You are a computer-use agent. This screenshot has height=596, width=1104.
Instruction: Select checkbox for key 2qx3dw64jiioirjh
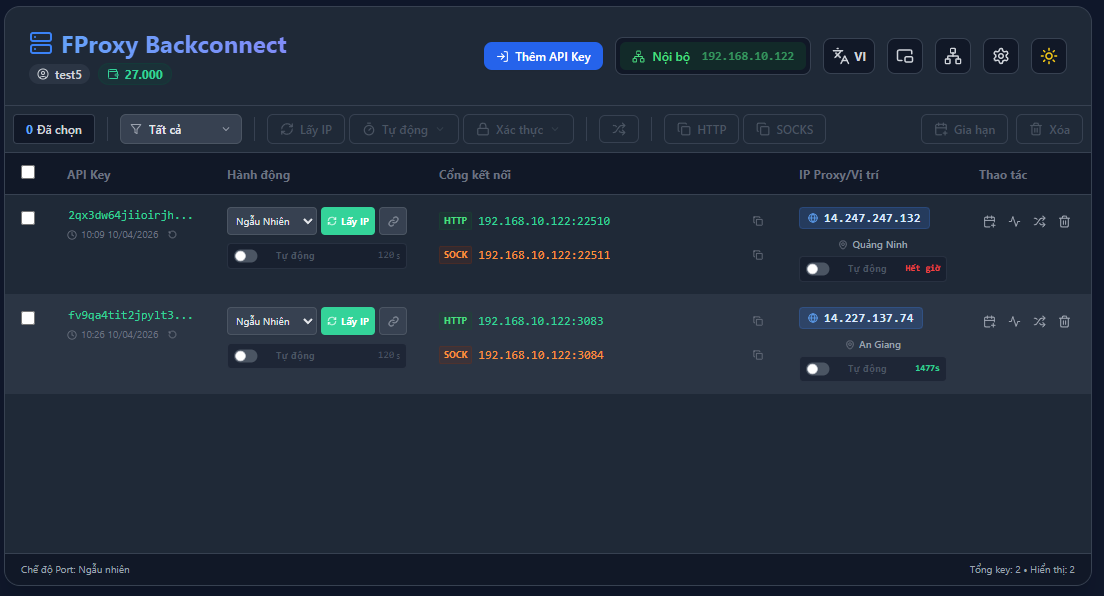pos(28,218)
